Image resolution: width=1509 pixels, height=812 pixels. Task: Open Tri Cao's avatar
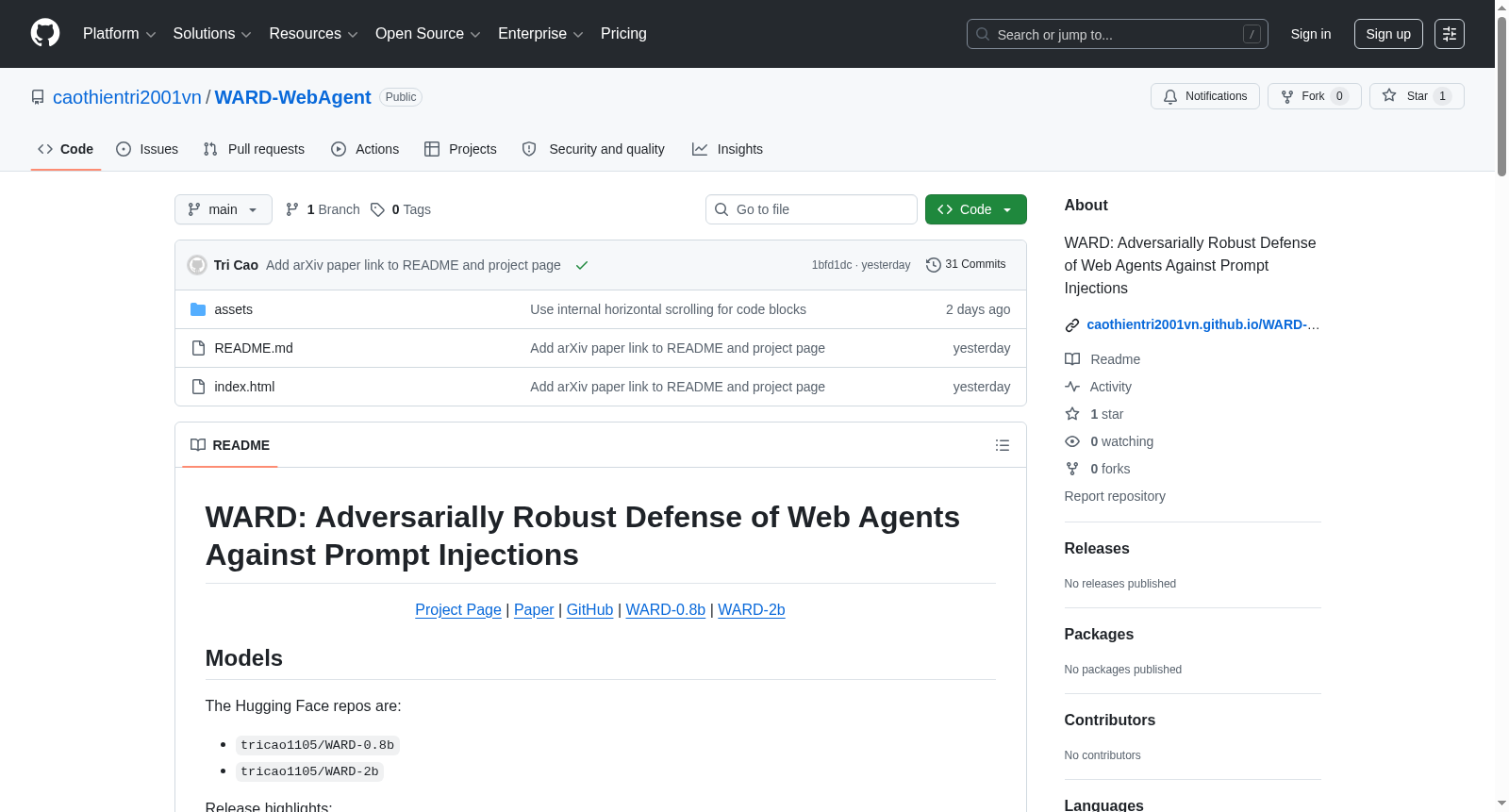[197, 265]
